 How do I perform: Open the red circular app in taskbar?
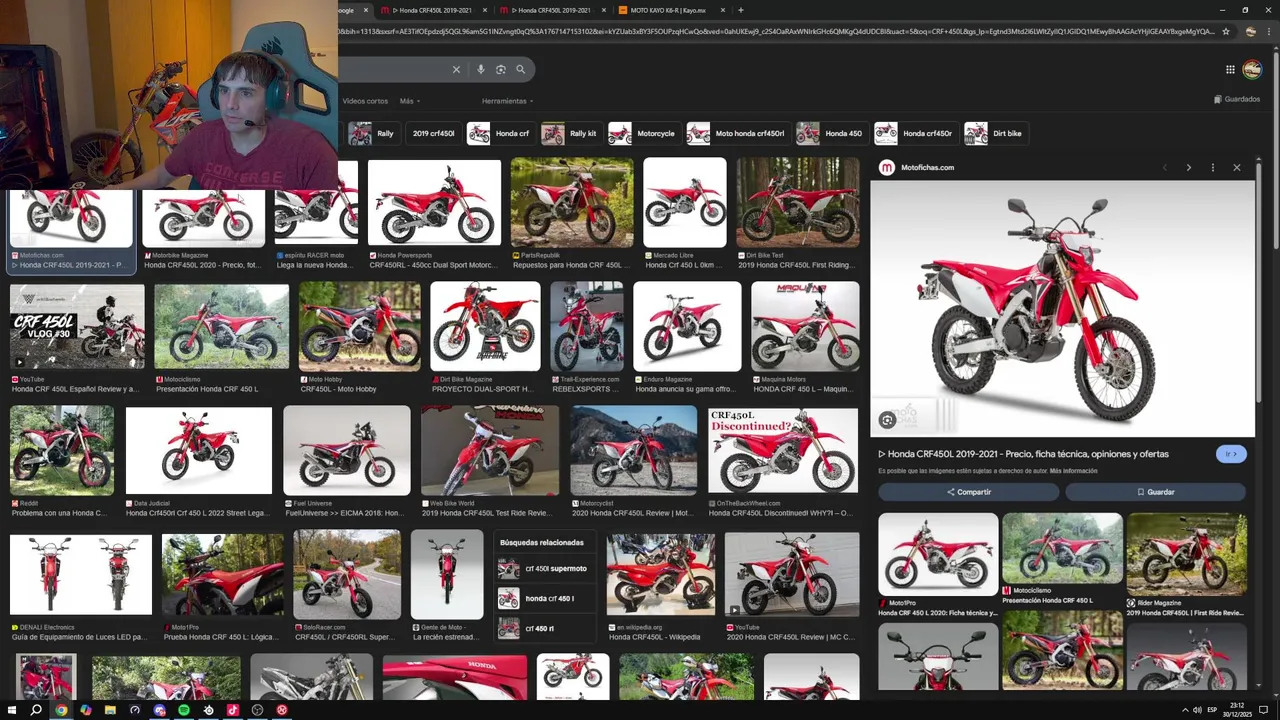click(x=282, y=710)
